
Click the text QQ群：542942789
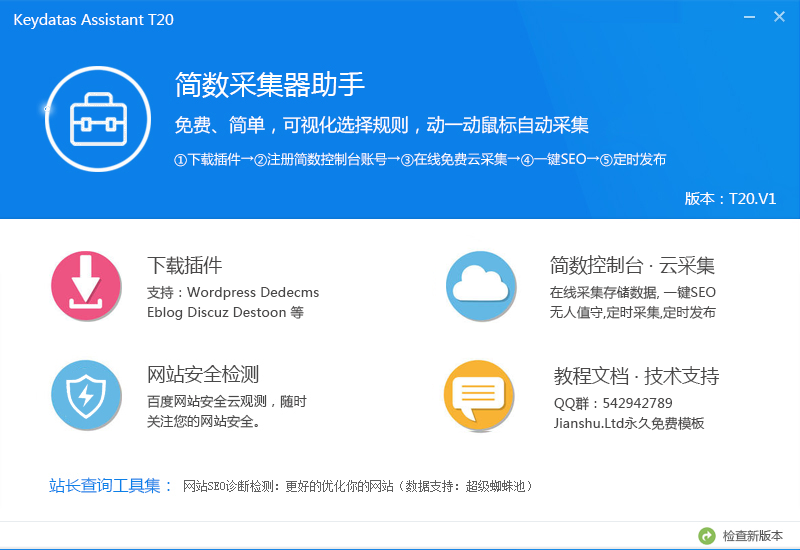point(613,404)
